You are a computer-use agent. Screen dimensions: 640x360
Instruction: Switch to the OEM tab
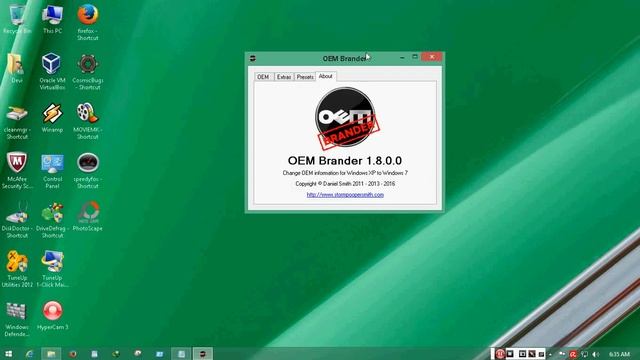263,77
